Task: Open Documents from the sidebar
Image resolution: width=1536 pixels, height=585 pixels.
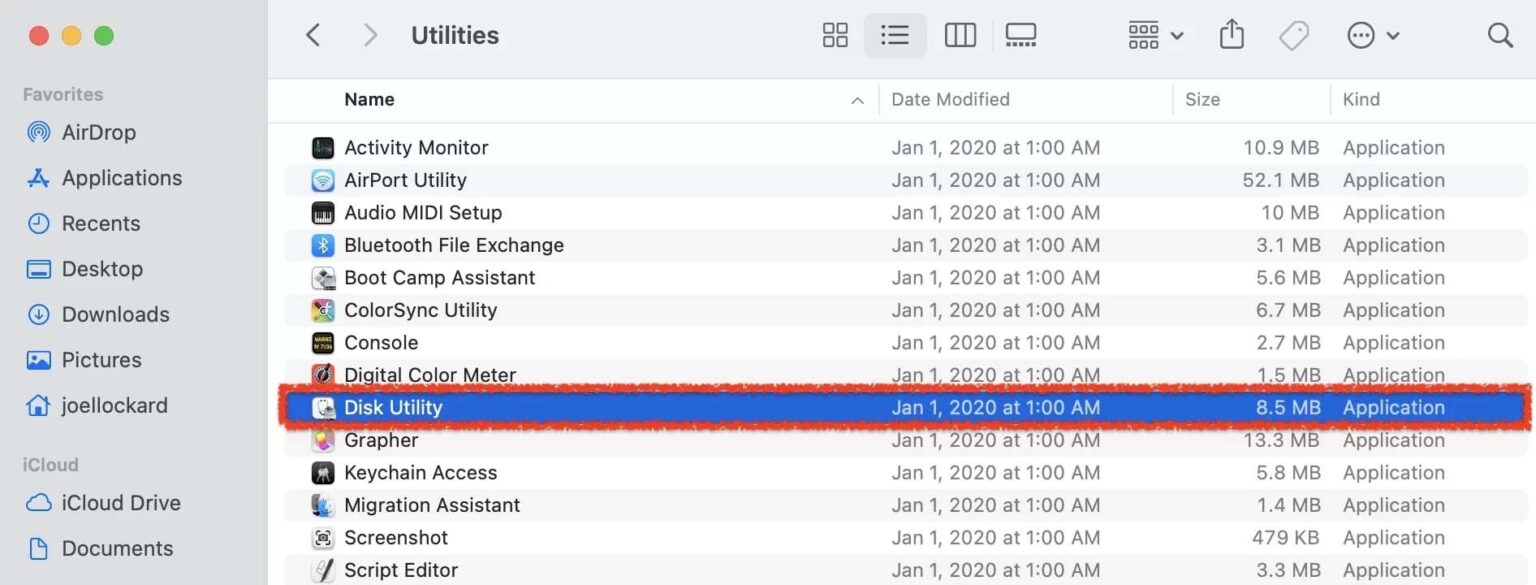Action: (x=117, y=548)
